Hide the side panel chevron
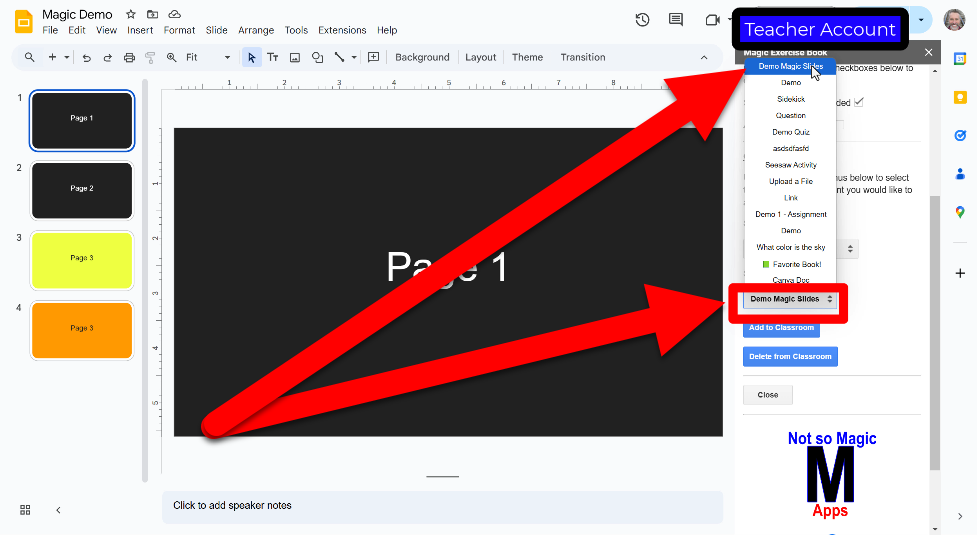The image size is (977, 535). pyautogui.click(x=960, y=516)
